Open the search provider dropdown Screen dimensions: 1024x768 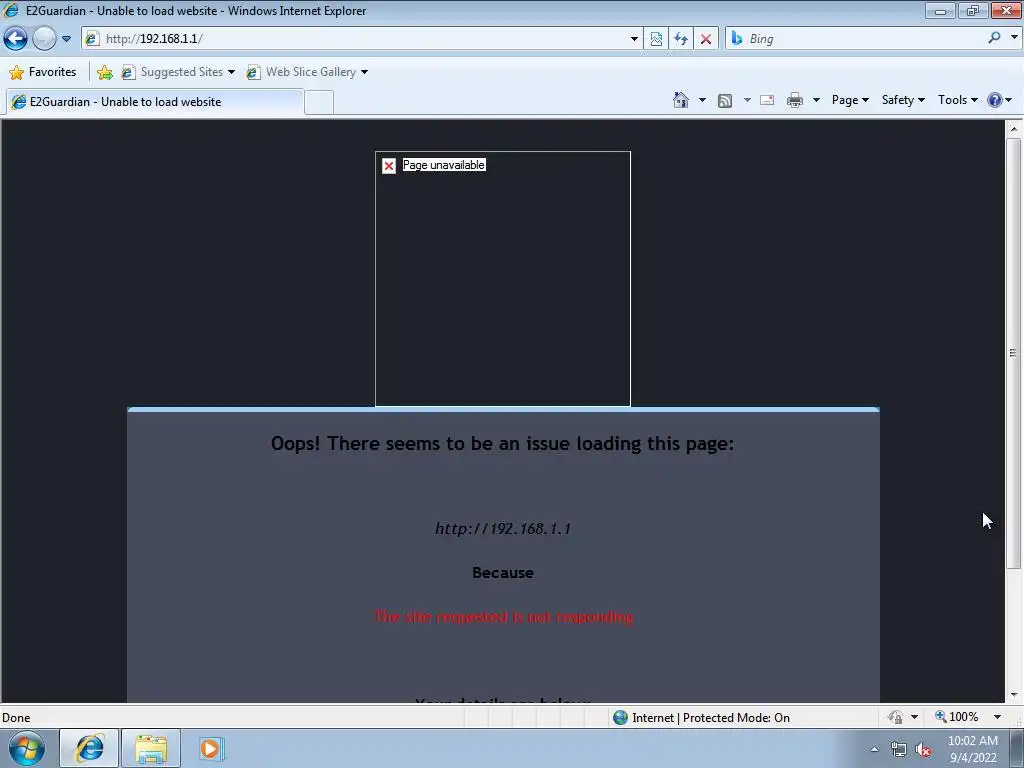(1014, 38)
